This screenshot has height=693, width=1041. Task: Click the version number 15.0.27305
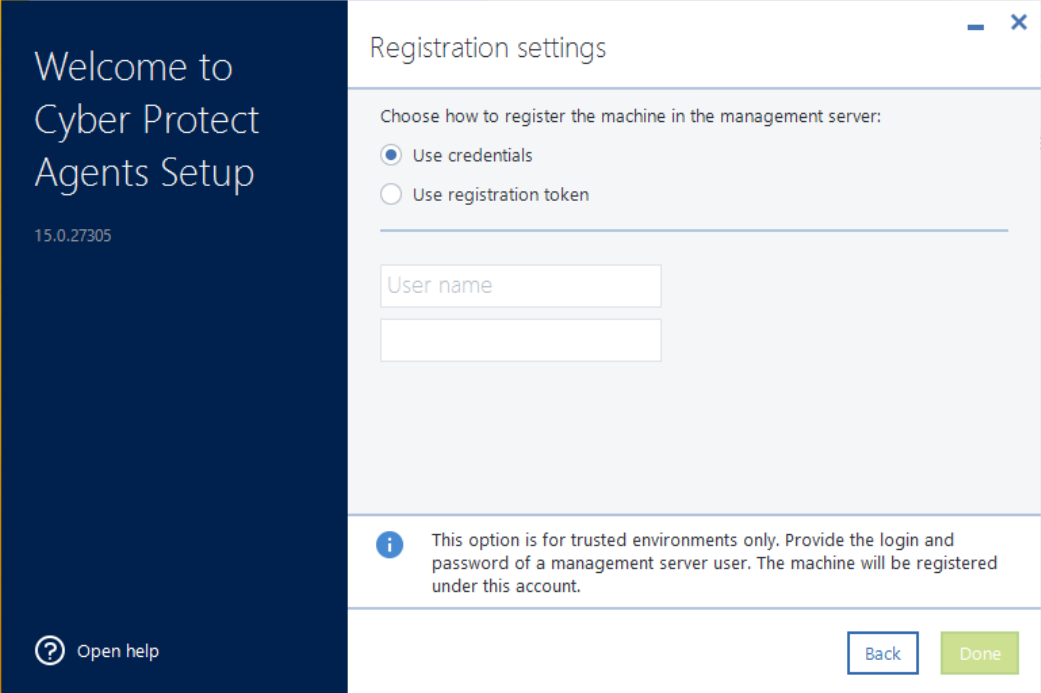click(x=73, y=236)
